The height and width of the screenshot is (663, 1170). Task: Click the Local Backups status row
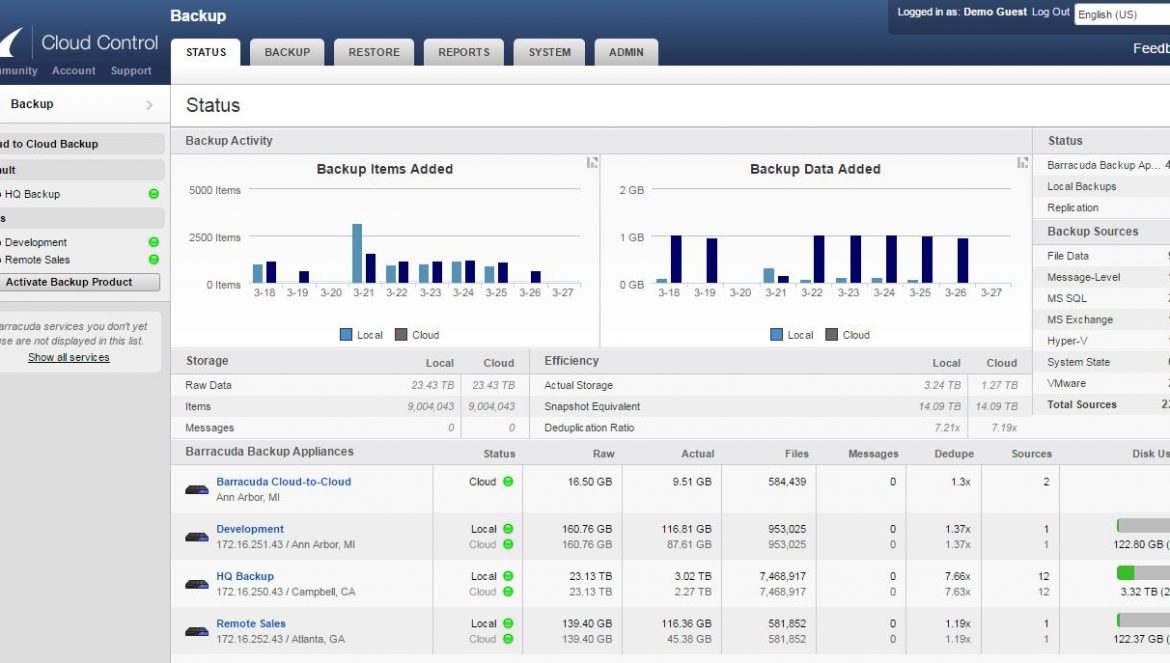click(1101, 186)
